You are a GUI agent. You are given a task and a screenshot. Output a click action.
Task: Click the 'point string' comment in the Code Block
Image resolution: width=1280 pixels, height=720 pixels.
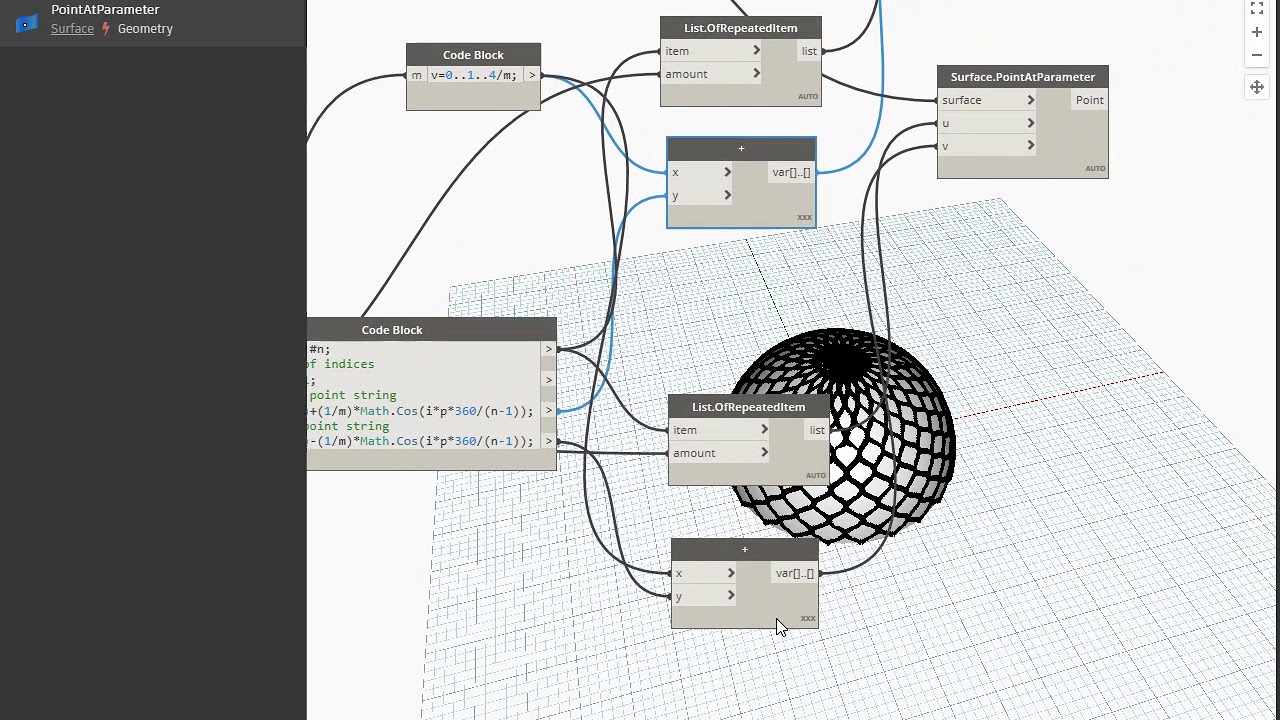click(x=353, y=395)
